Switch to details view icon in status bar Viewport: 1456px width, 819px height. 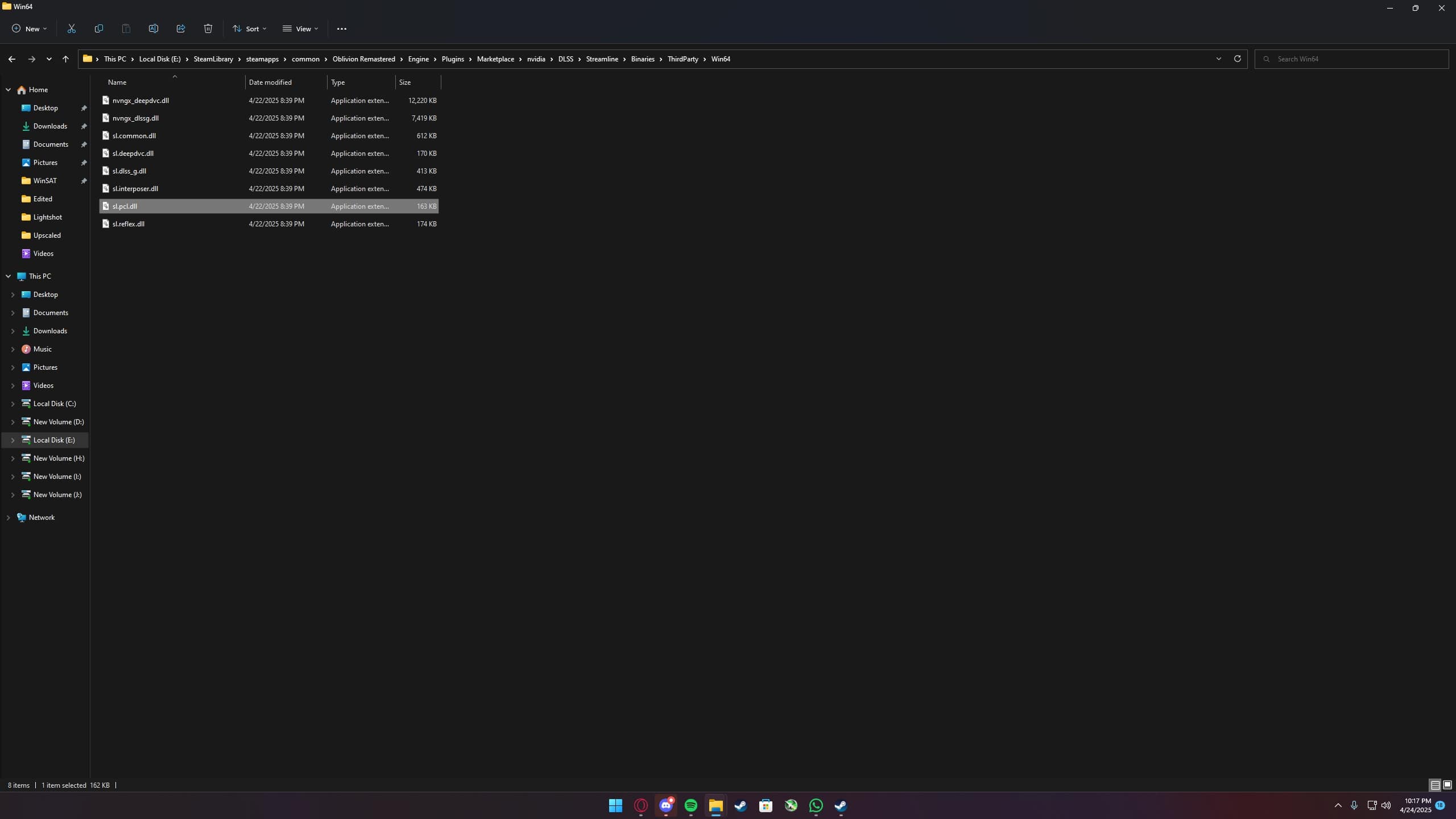click(1435, 785)
